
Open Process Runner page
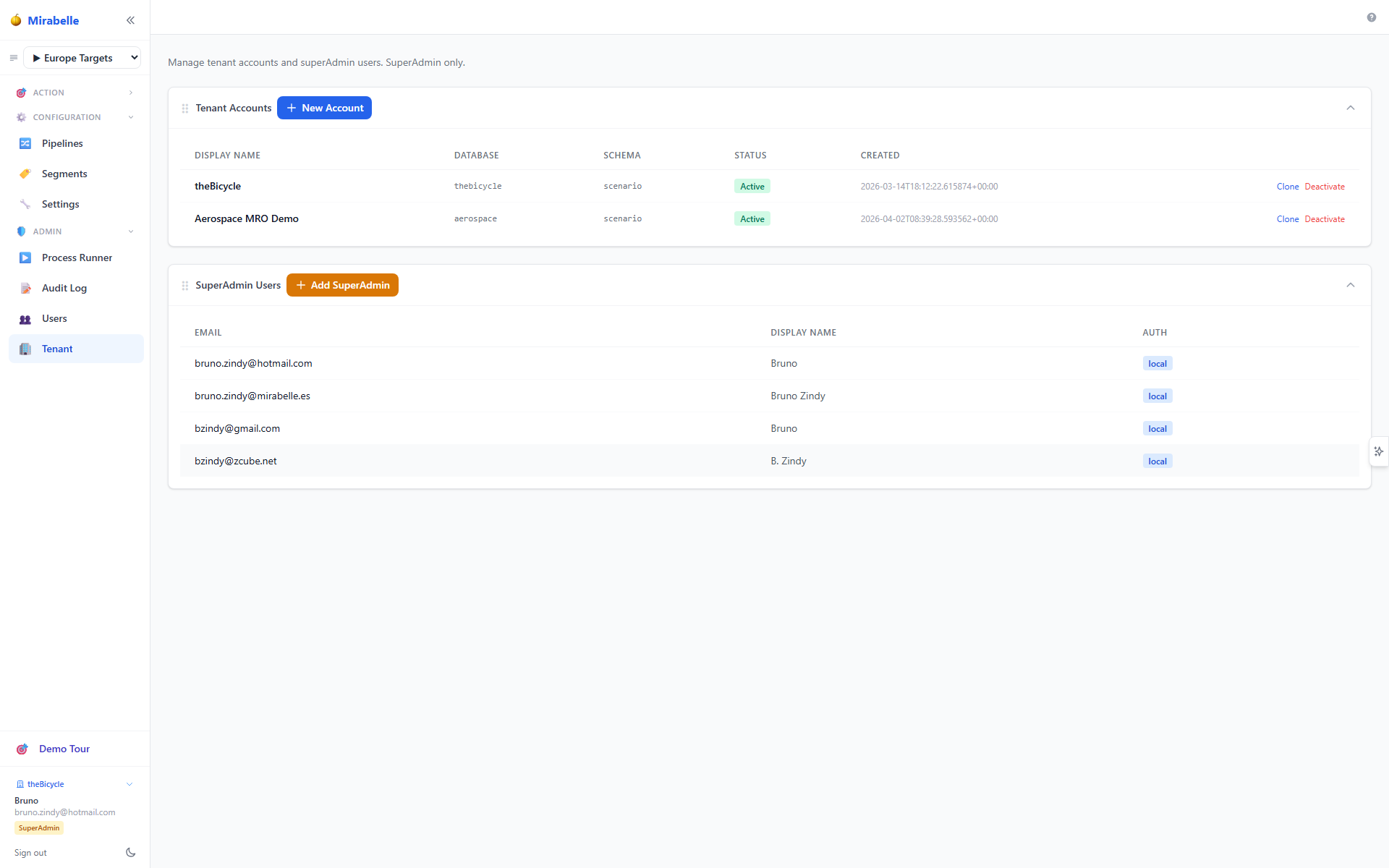pos(76,258)
